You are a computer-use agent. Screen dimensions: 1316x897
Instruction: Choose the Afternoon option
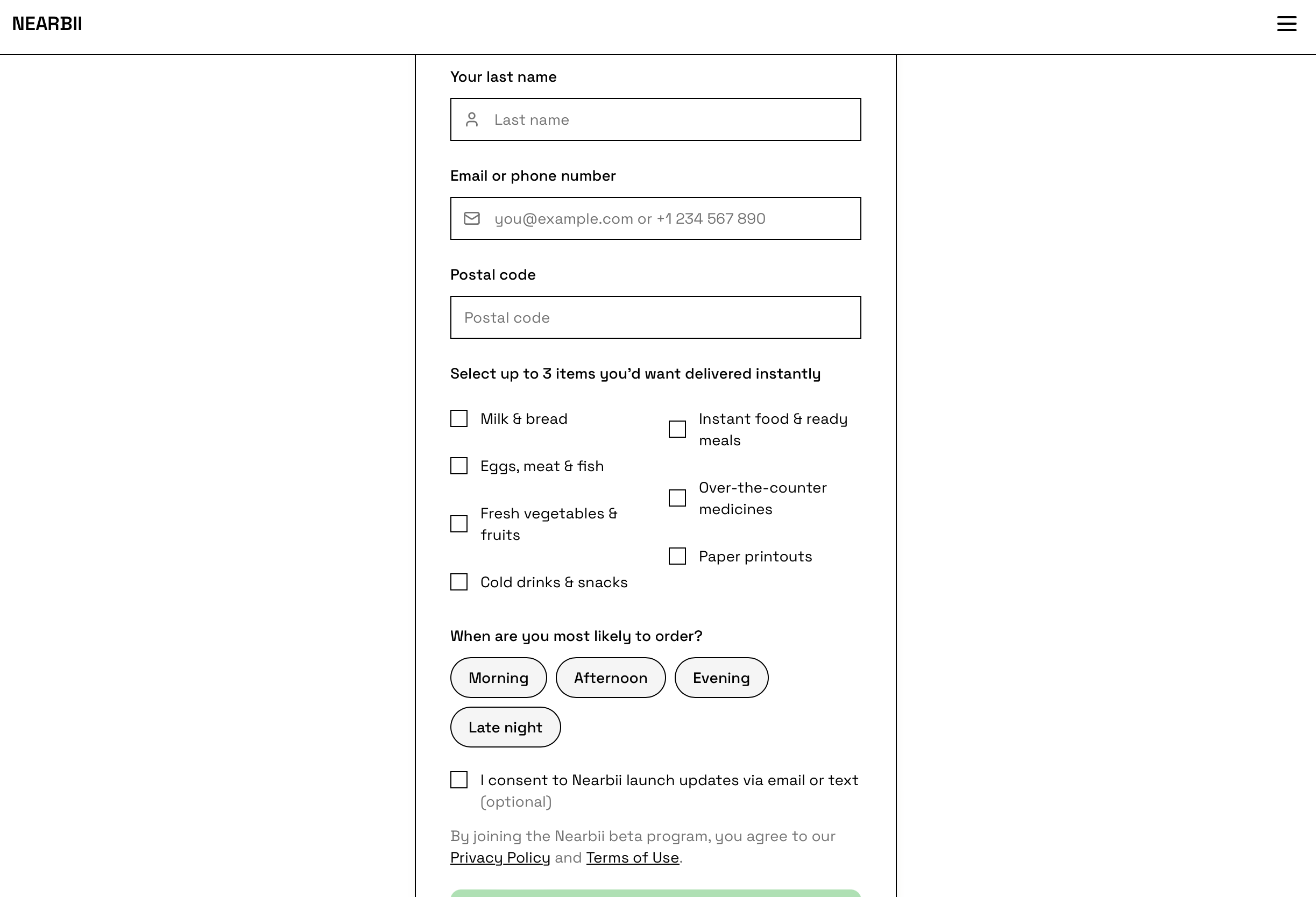611,678
